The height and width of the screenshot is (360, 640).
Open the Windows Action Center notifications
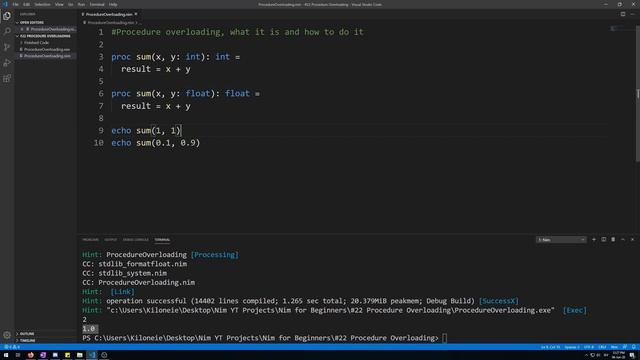(632, 355)
